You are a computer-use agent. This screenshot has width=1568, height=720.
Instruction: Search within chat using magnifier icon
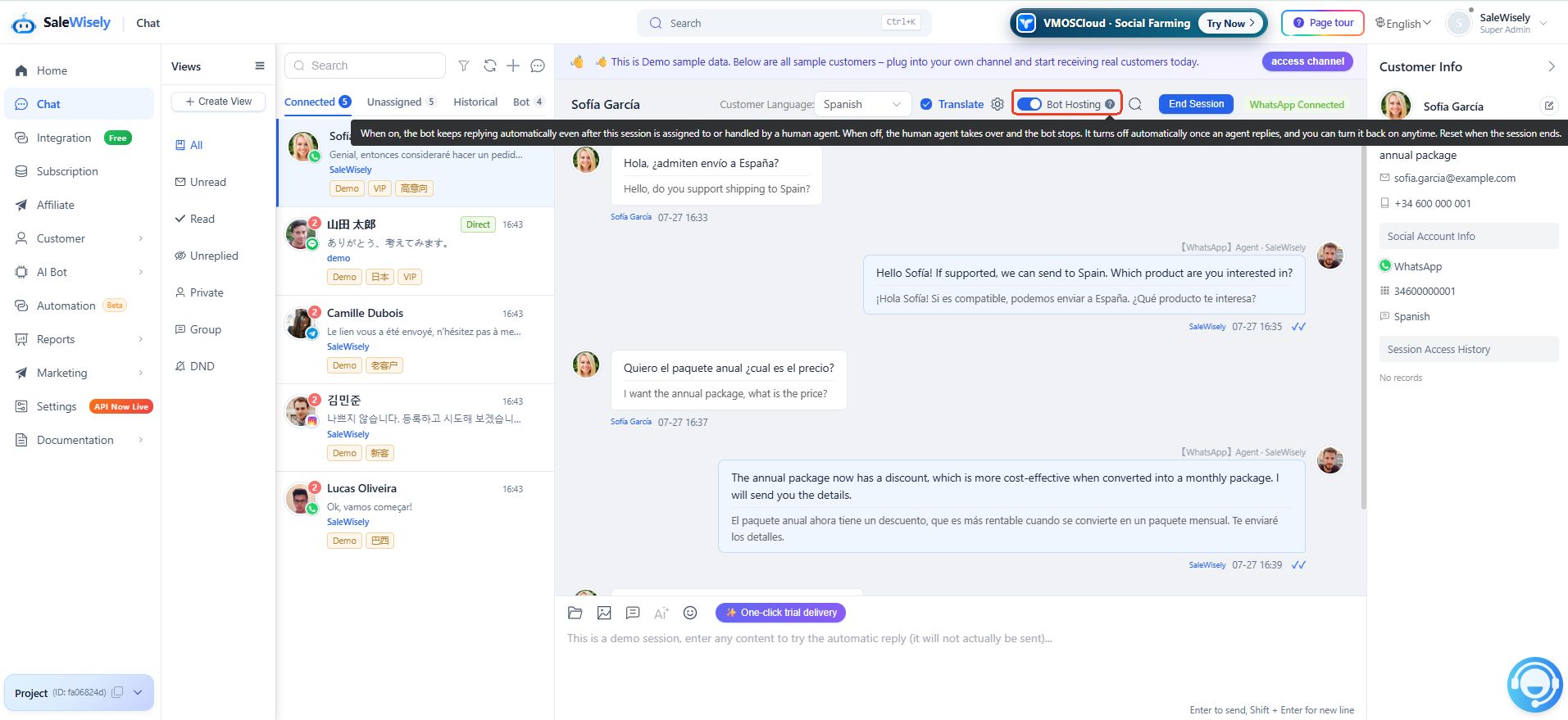point(1135,104)
